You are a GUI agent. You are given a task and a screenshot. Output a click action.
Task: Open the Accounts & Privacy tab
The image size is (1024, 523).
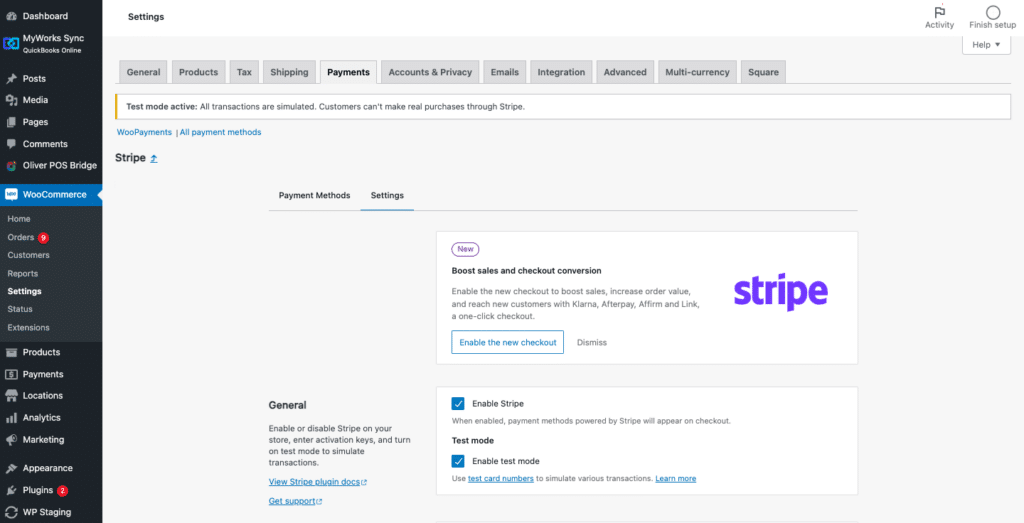click(430, 72)
